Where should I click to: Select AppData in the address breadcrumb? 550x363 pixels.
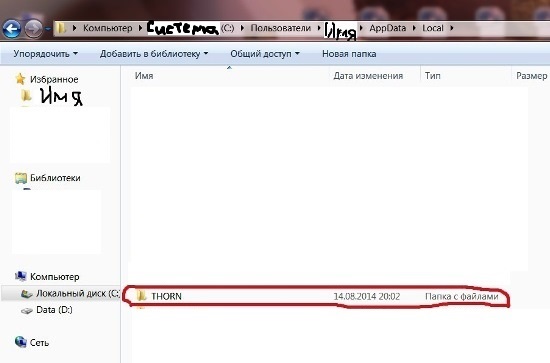(388, 28)
